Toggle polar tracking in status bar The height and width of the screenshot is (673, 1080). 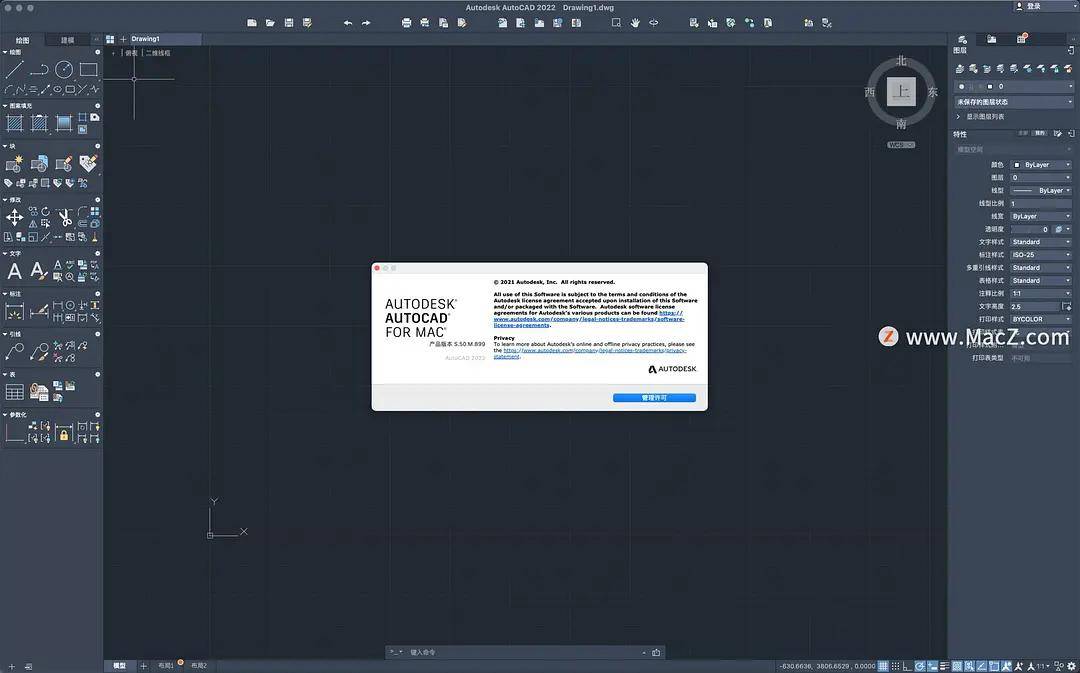(x=920, y=666)
